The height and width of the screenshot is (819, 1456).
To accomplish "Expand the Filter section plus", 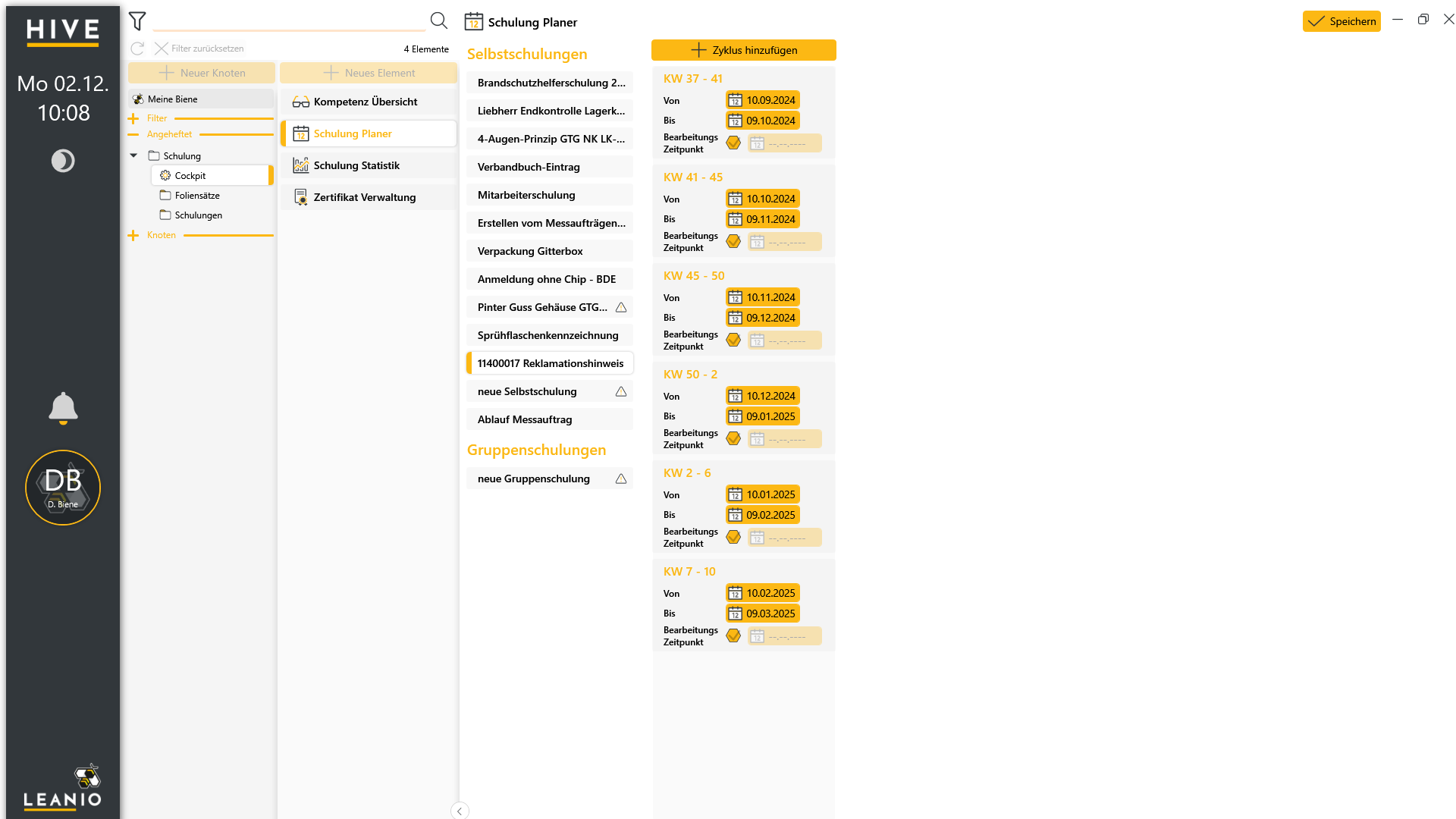I will (133, 118).
